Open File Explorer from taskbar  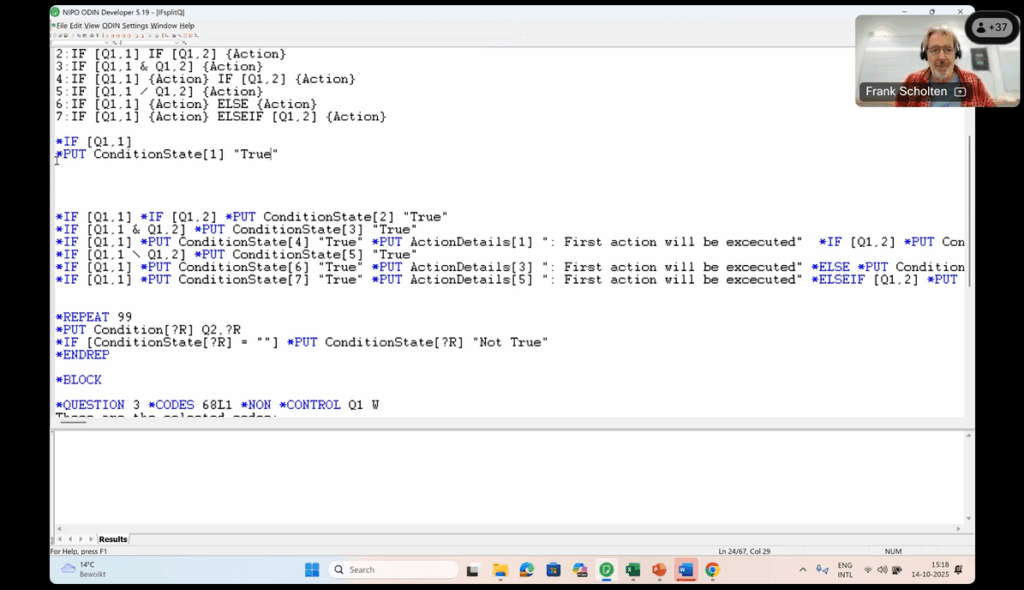coord(500,570)
